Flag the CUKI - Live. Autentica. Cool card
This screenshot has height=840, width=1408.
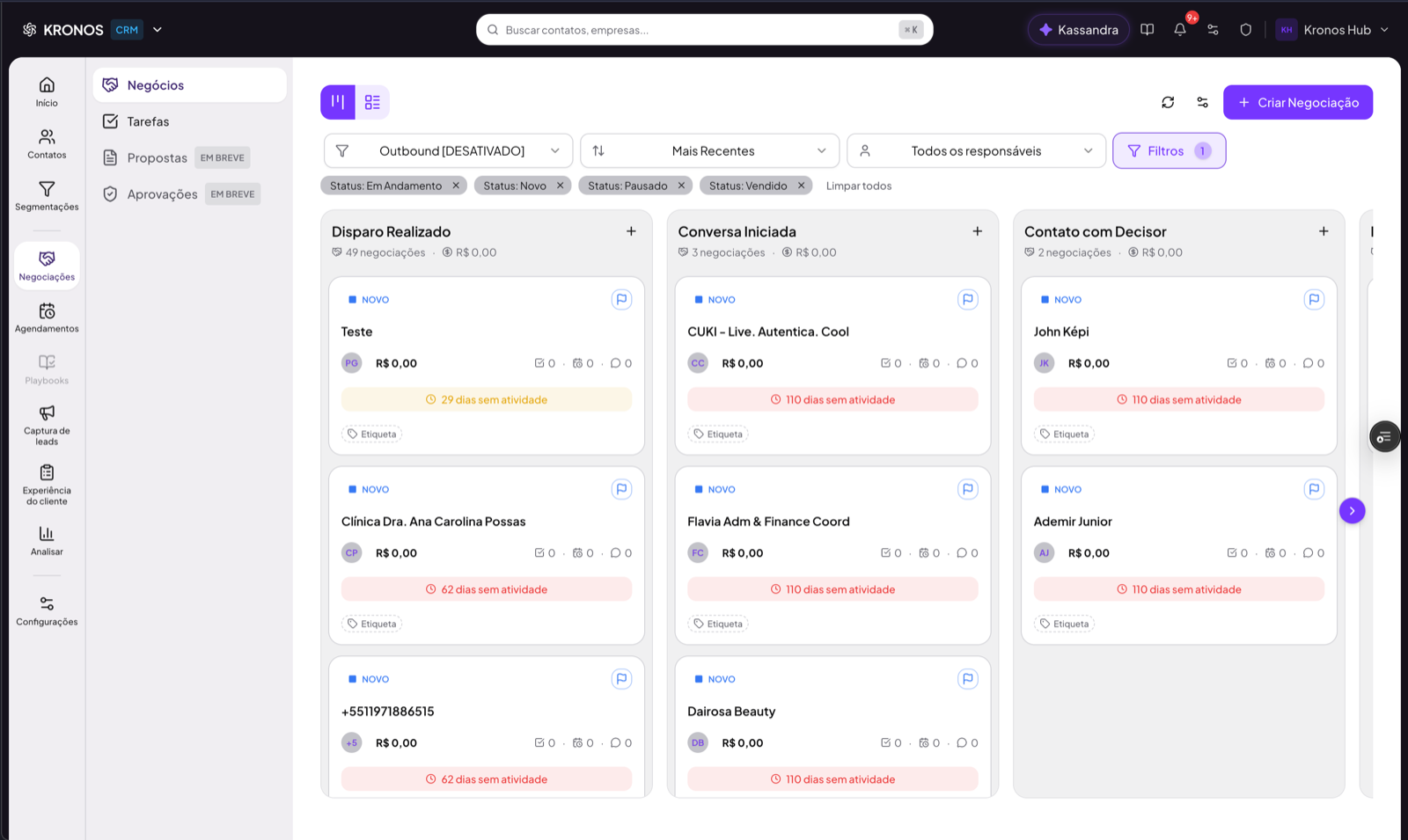(967, 299)
